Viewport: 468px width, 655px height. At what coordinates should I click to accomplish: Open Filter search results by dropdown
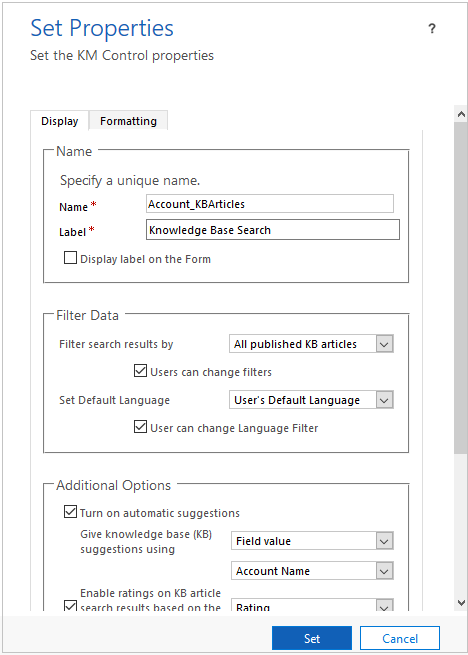coord(311,344)
